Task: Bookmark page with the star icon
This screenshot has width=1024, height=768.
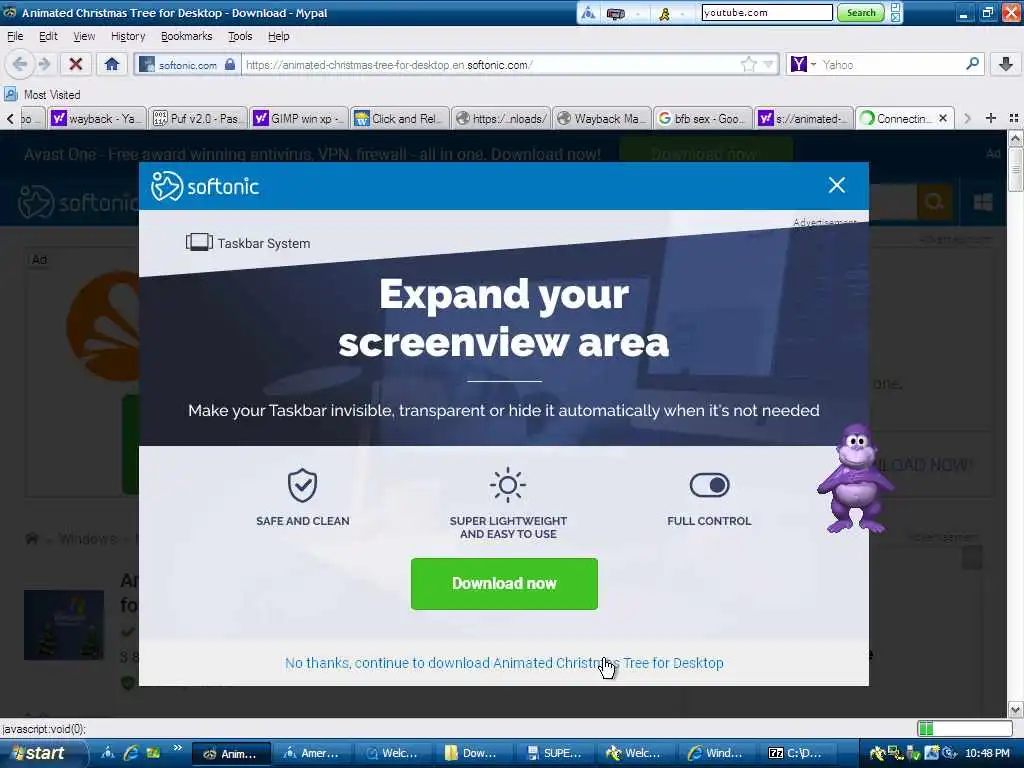Action: click(x=748, y=64)
